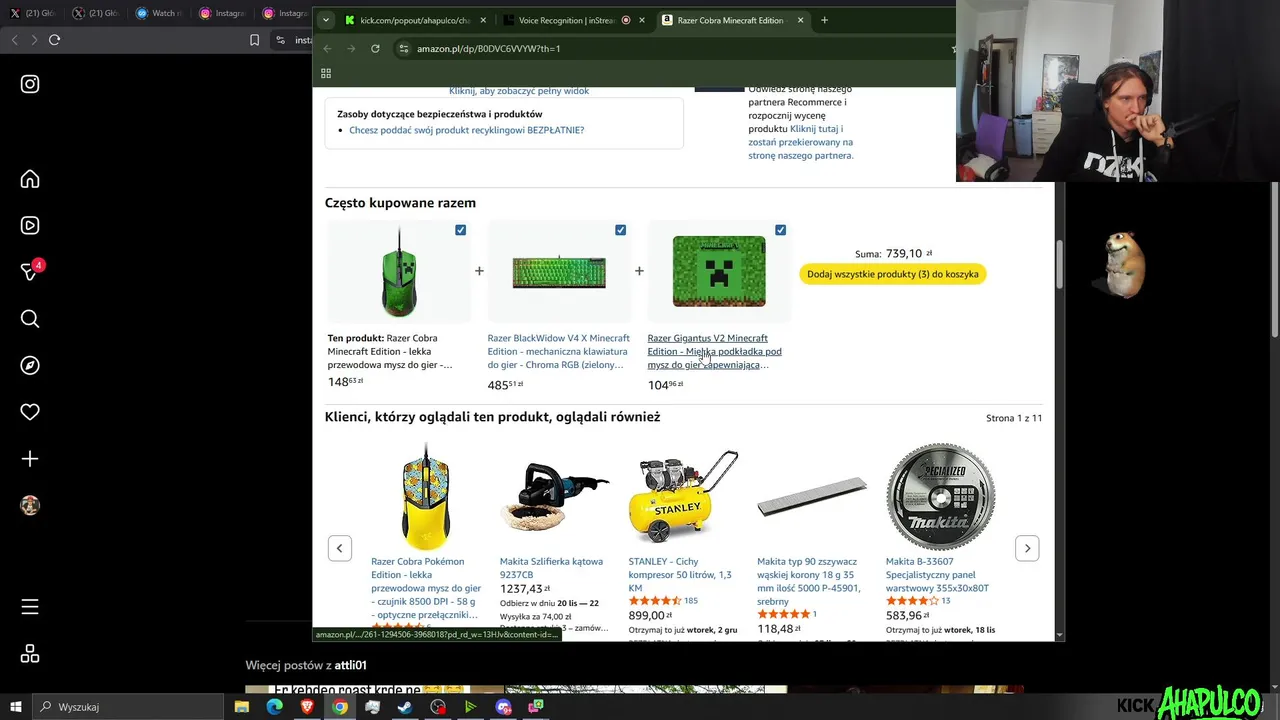Open Instagram search magnifier icon
This screenshot has height=720, width=1280.
pyautogui.click(x=30, y=319)
